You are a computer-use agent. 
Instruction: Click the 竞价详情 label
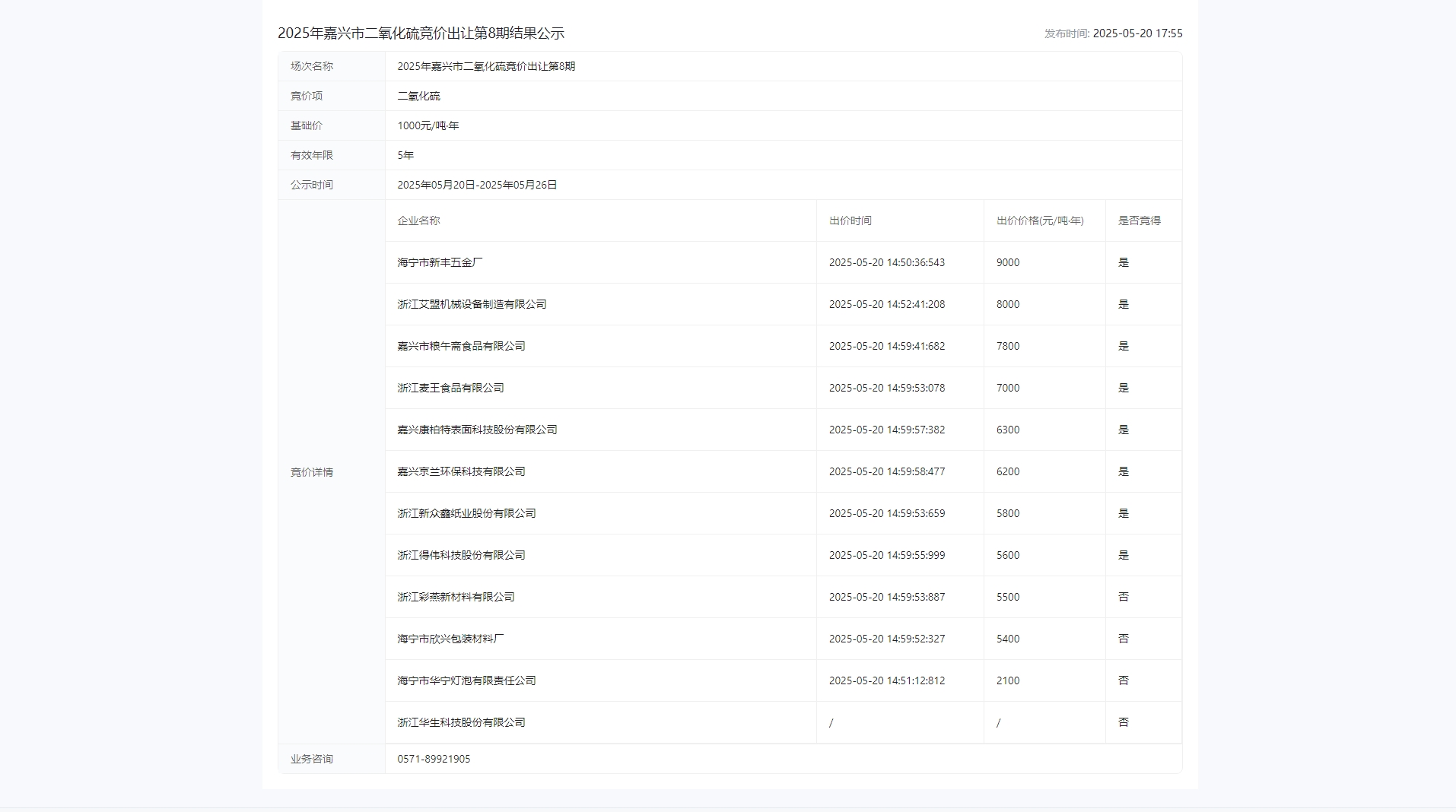click(x=312, y=472)
